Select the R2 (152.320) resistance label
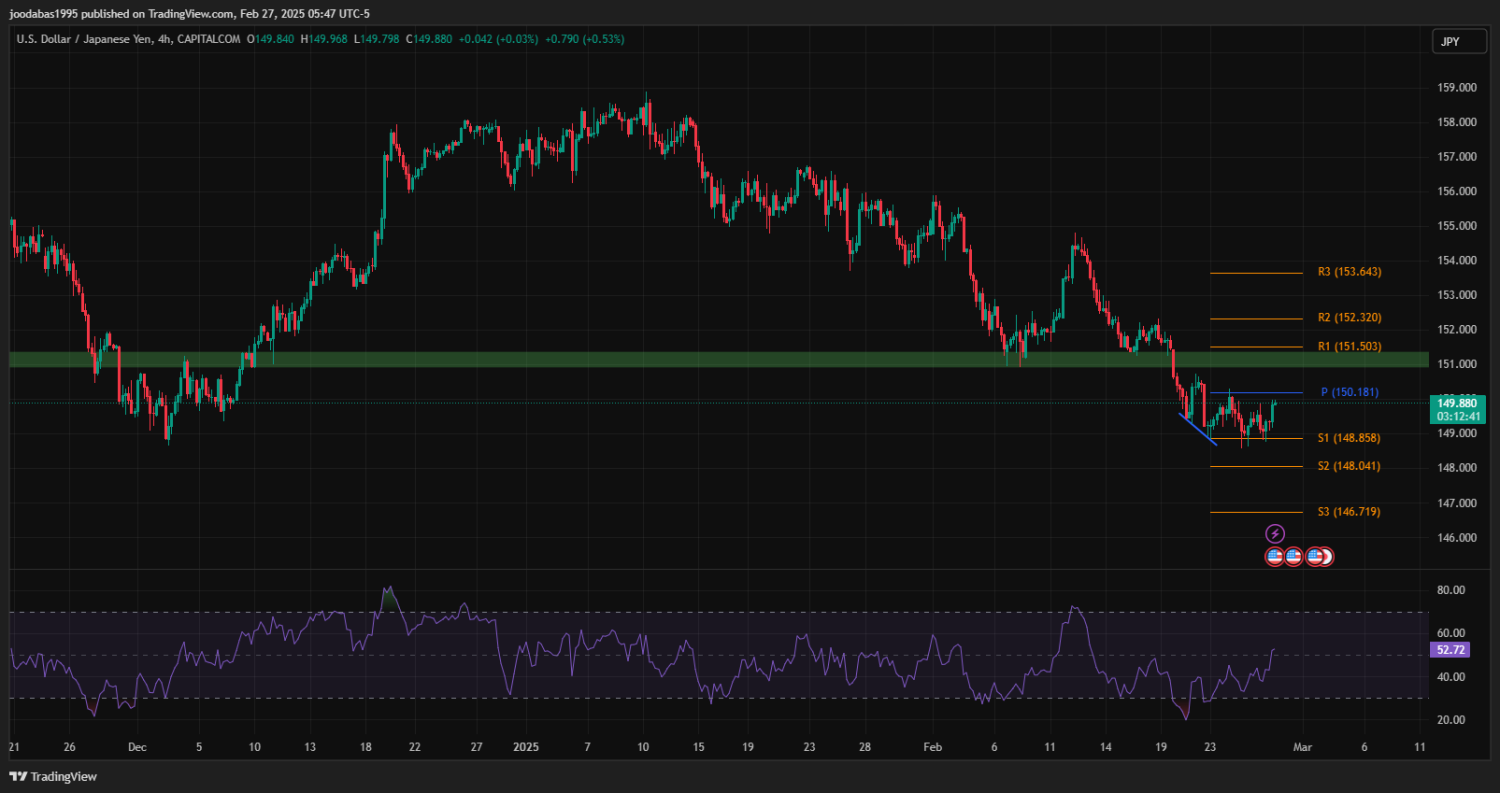Image resolution: width=1500 pixels, height=793 pixels. (1349, 318)
